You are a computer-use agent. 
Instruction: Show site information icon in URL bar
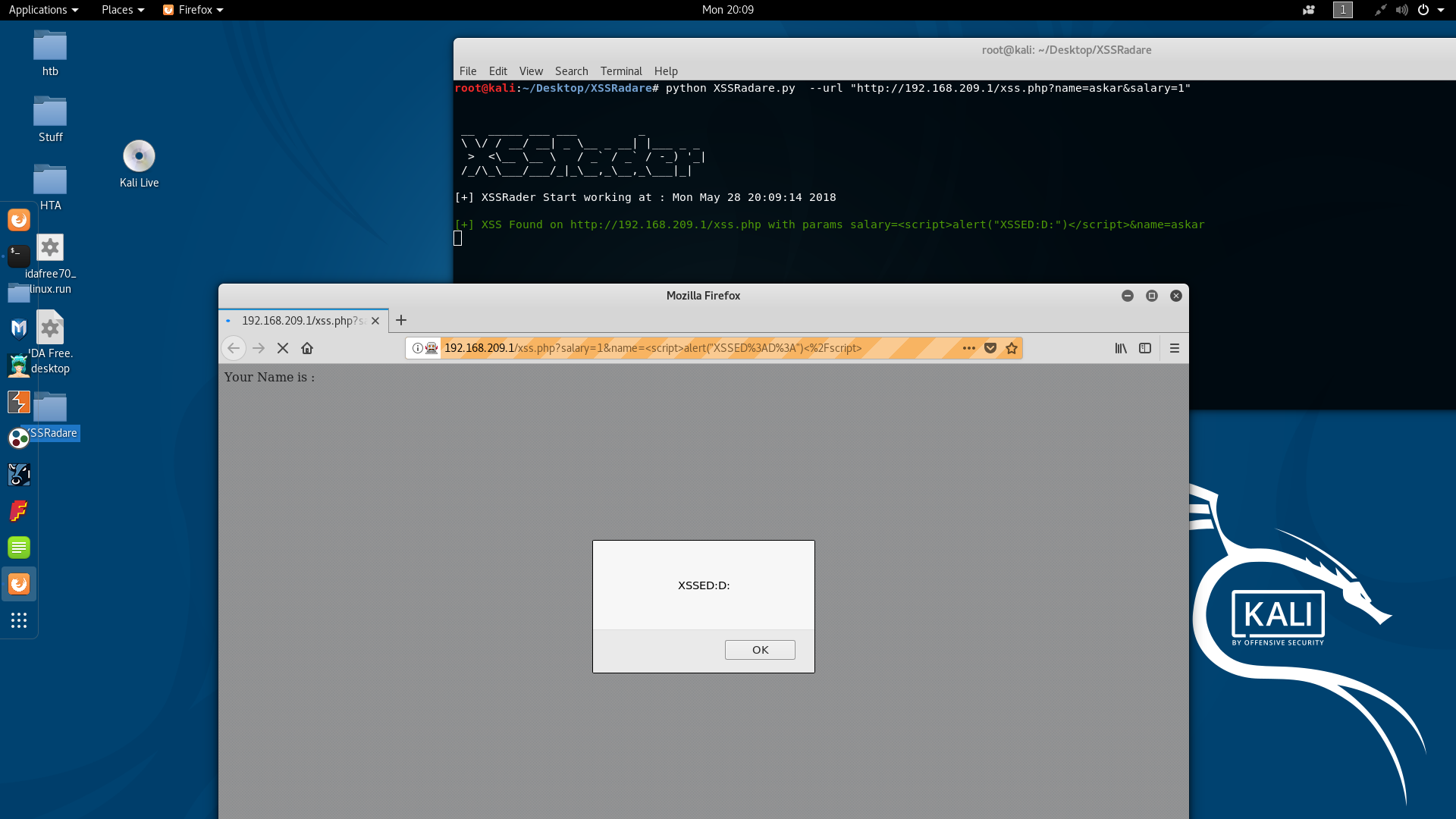tap(417, 348)
